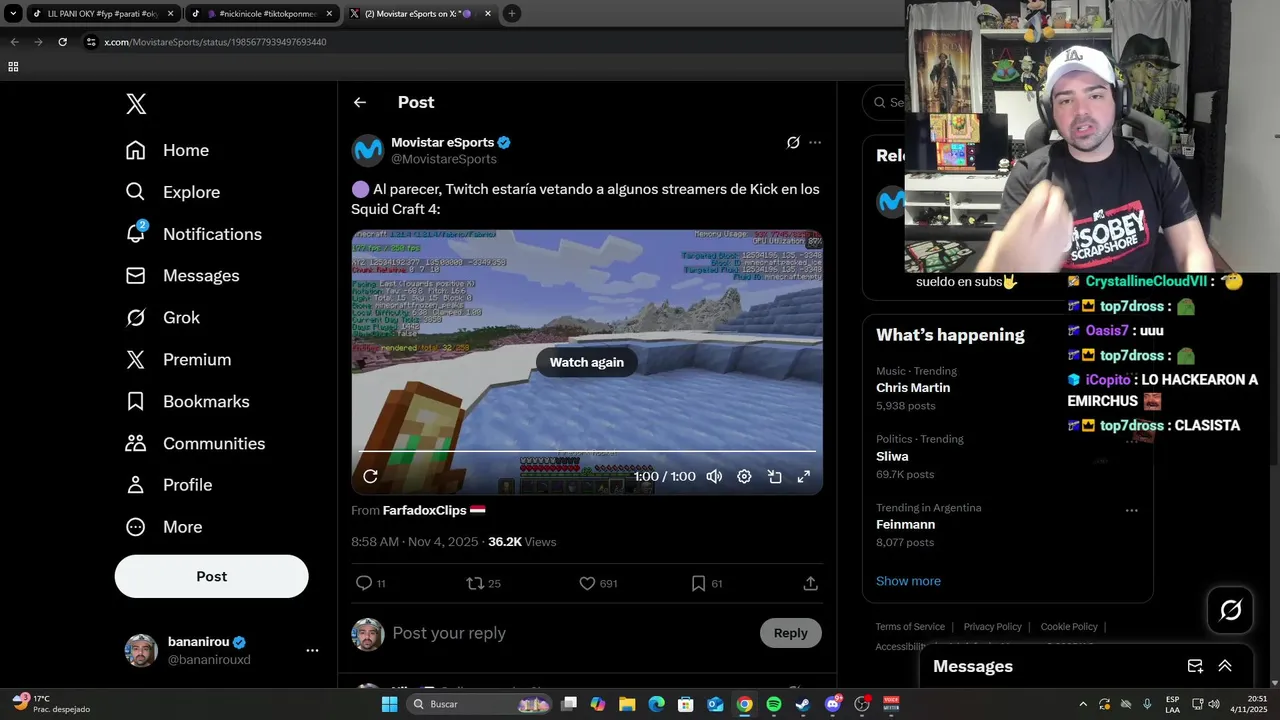Image resolution: width=1280 pixels, height=720 pixels.
Task: Open account menu dots next to bananirou
Action: click(312, 650)
